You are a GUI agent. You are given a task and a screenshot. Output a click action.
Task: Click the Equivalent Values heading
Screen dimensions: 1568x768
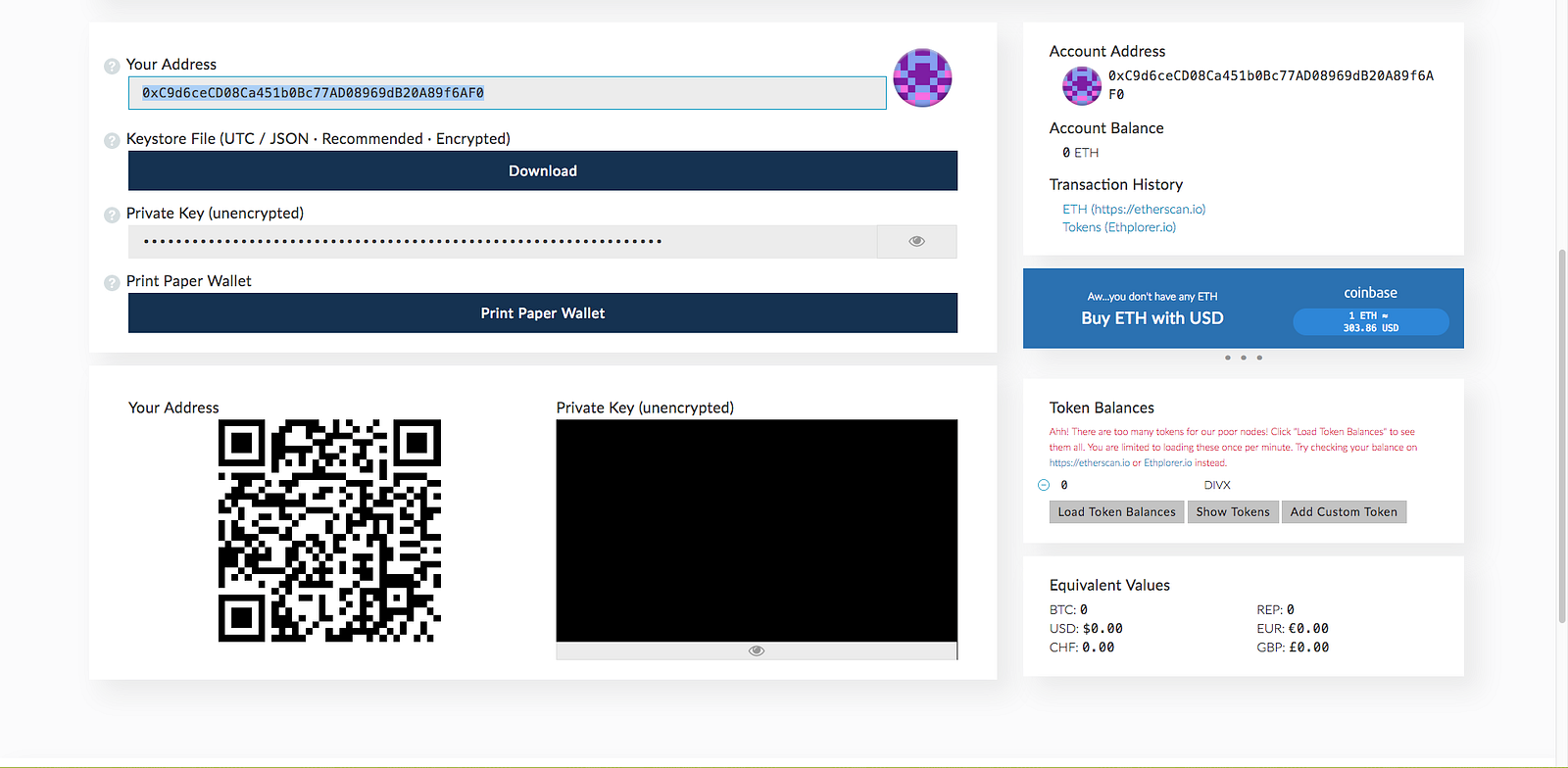pyautogui.click(x=1109, y=585)
